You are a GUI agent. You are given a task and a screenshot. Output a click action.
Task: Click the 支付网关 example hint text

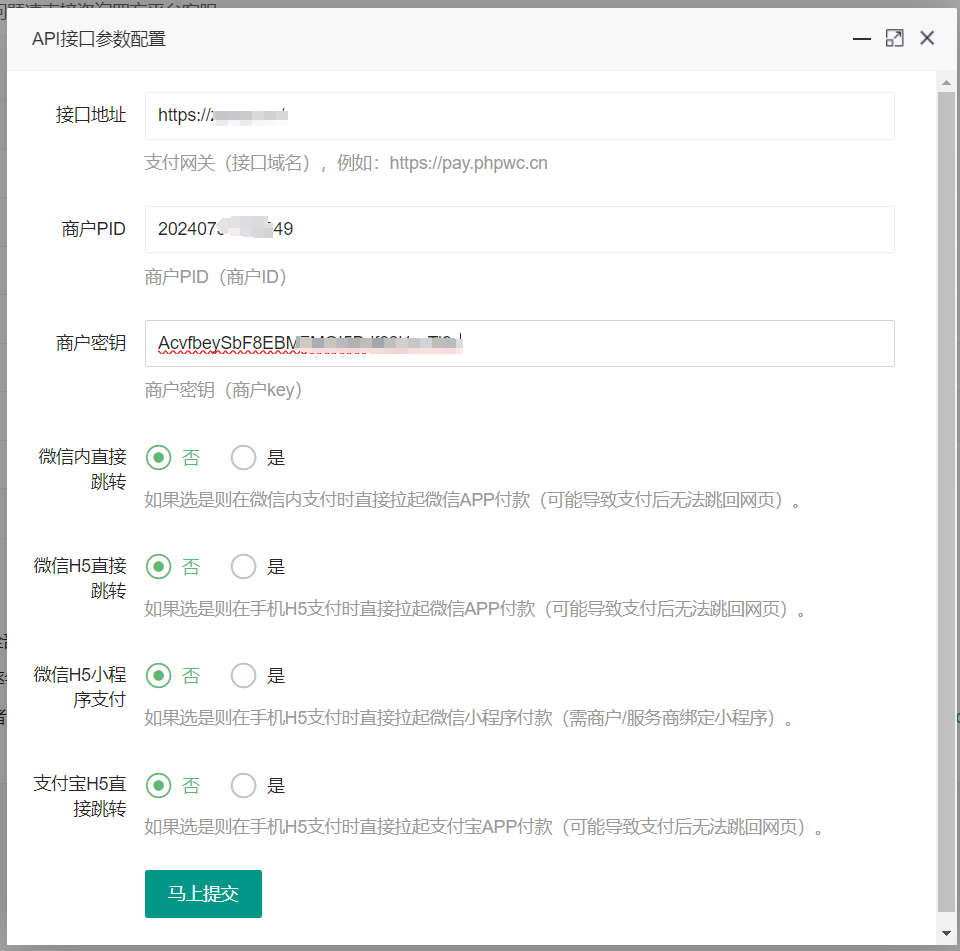click(346, 163)
